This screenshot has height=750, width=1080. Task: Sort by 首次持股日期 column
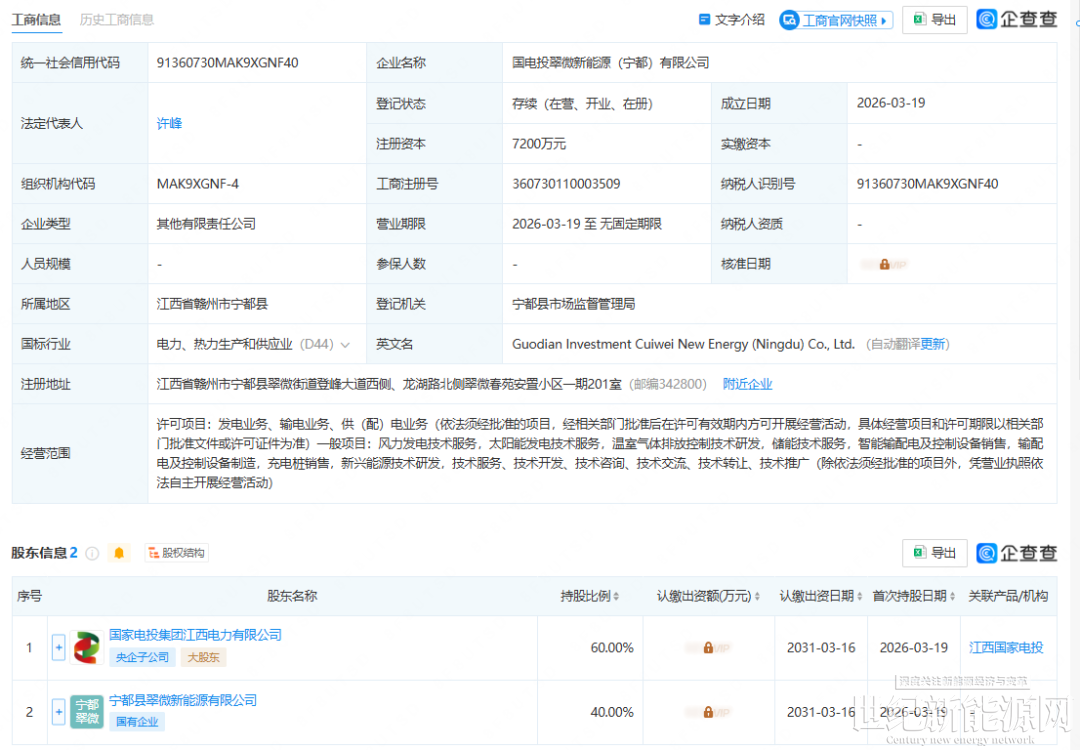click(910, 596)
